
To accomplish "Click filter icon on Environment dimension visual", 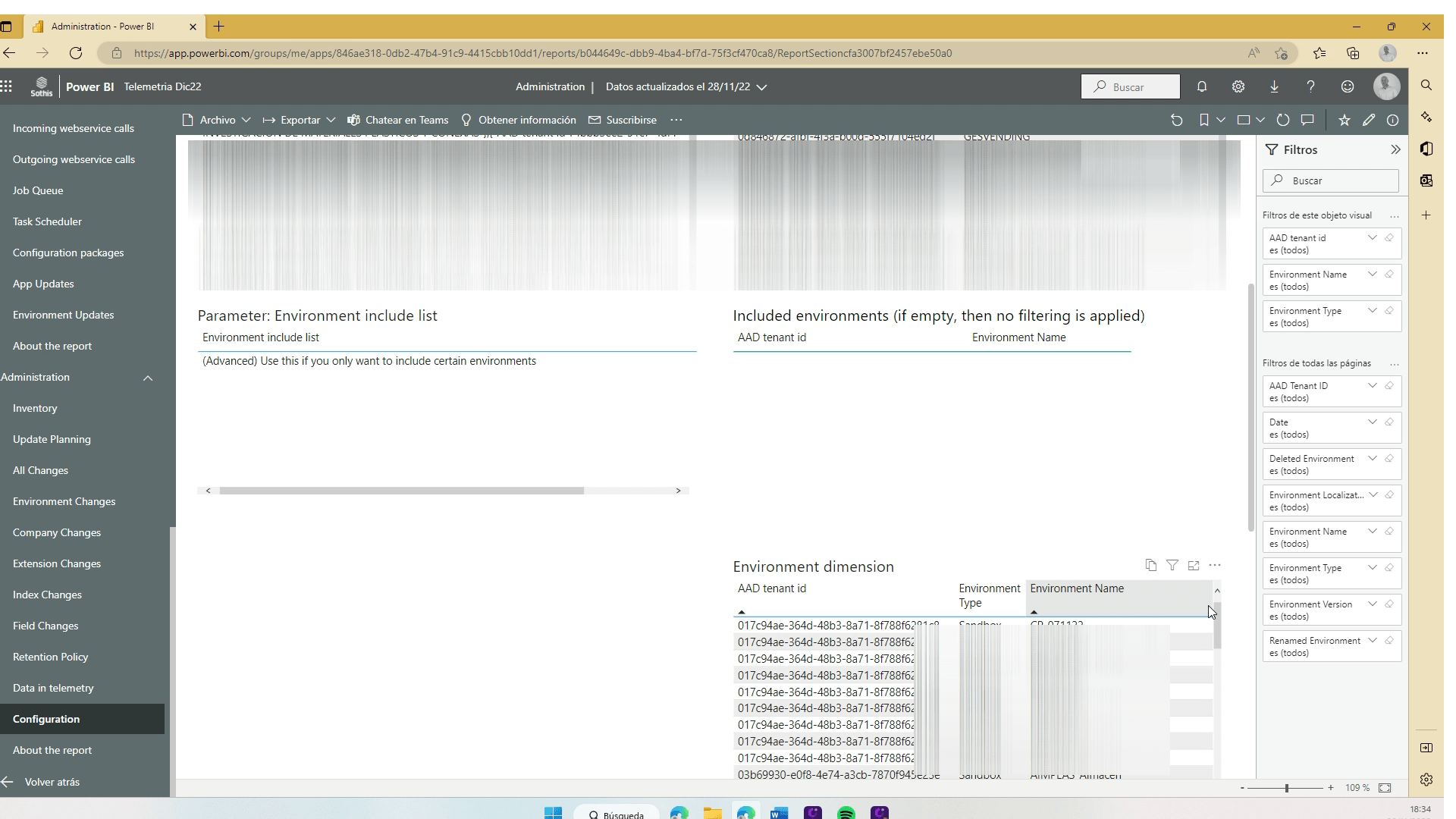I will (1172, 565).
